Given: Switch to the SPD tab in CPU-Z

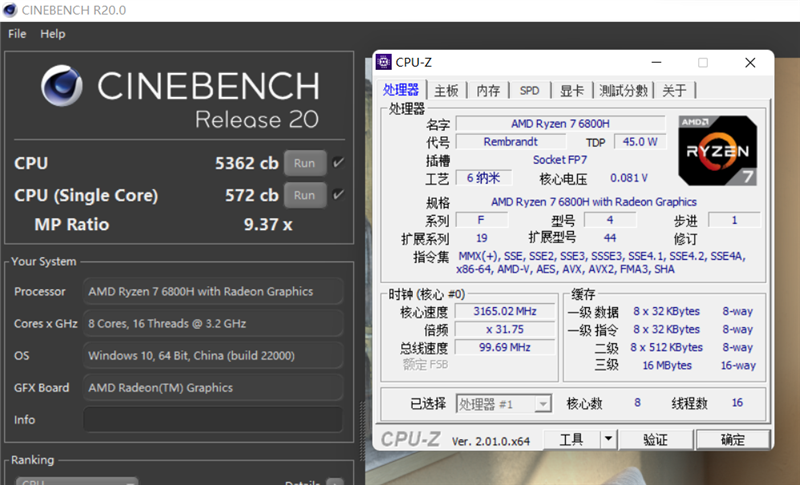Looking at the screenshot, I should tap(530, 91).
